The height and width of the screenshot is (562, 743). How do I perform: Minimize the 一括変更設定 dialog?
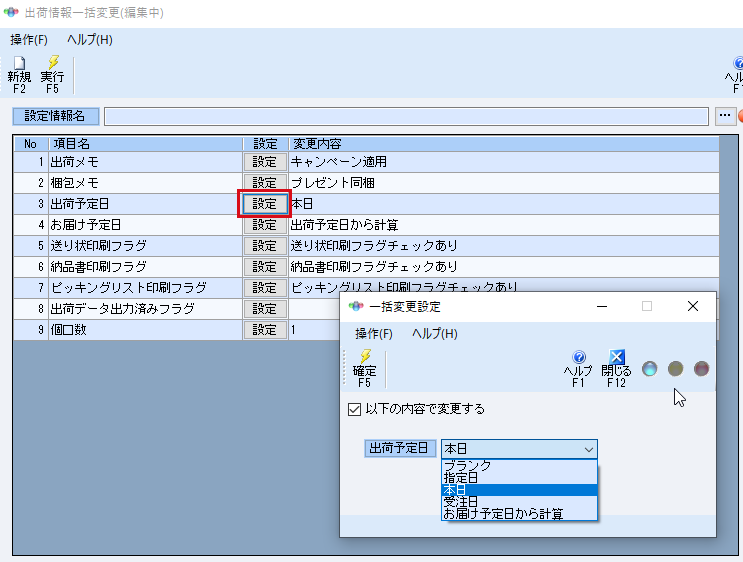602,307
